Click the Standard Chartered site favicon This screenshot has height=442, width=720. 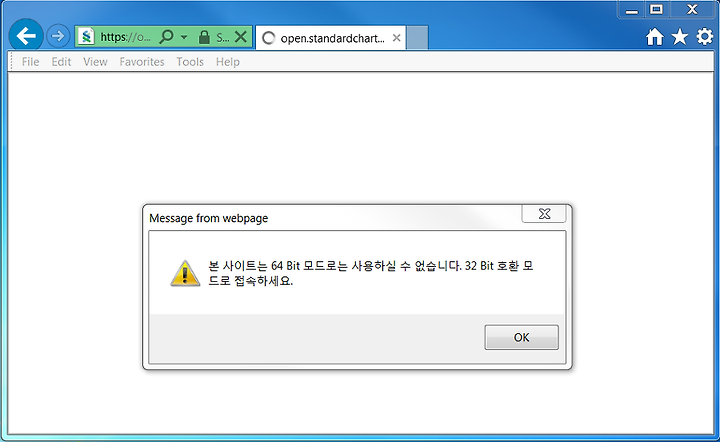[86, 36]
